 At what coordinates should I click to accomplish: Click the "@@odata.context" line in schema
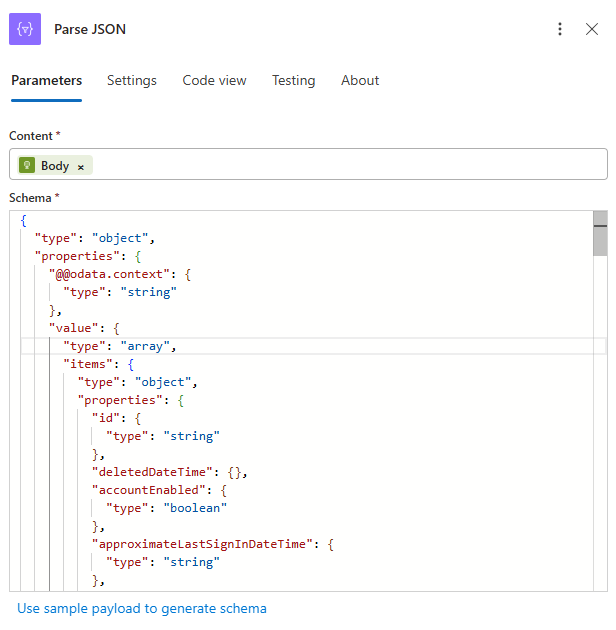(x=112, y=274)
